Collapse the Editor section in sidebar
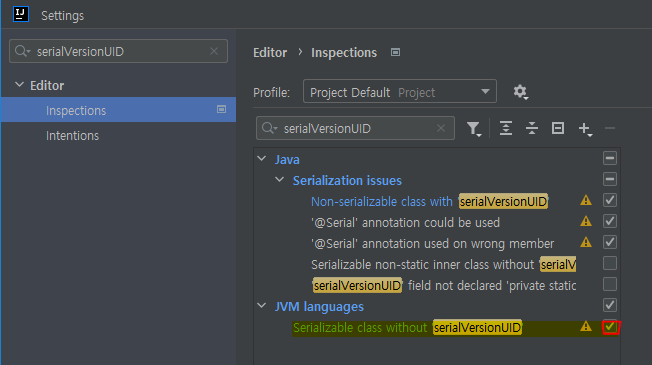The height and width of the screenshot is (365, 652). 19,84
